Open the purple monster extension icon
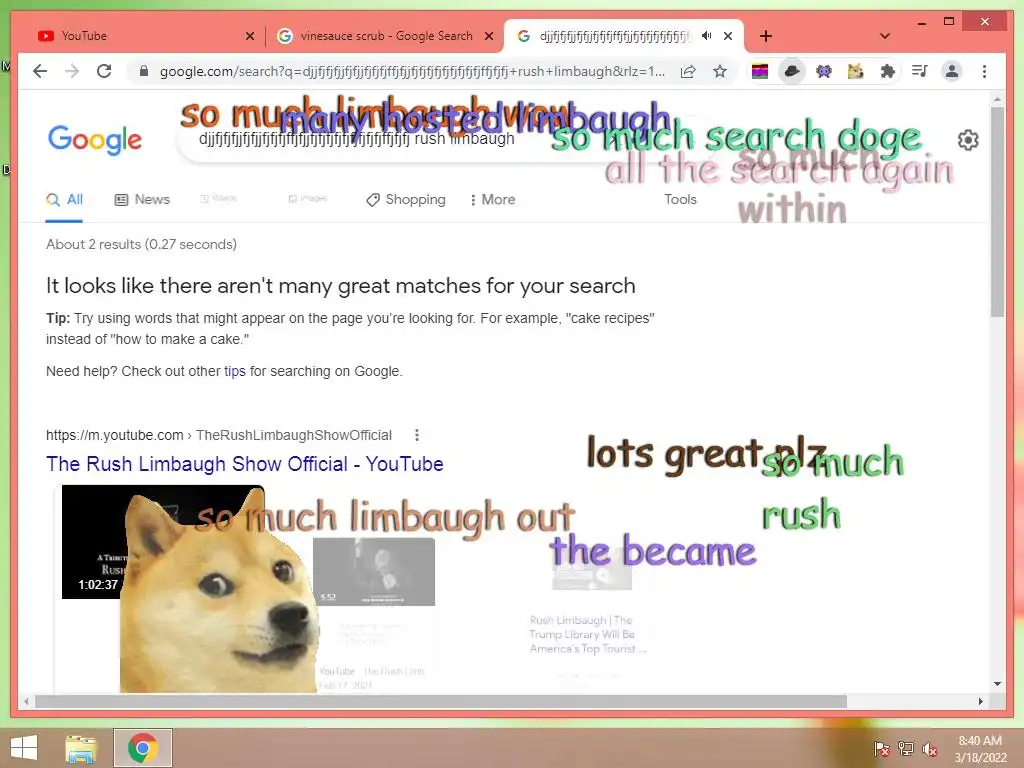 824,71
